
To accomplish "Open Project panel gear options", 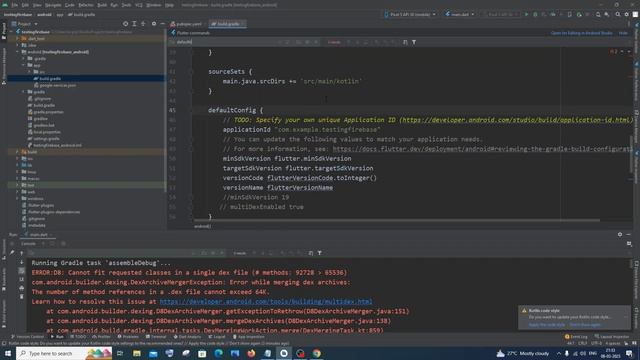I will [x=154, y=24].
